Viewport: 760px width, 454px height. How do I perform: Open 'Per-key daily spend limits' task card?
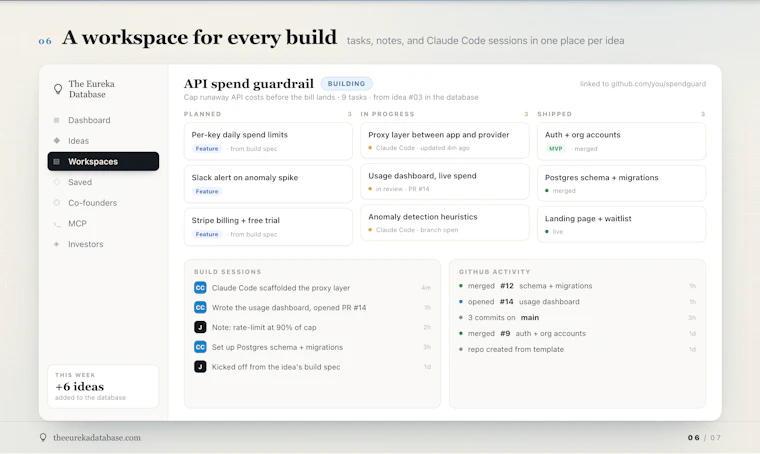pyautogui.click(x=268, y=141)
